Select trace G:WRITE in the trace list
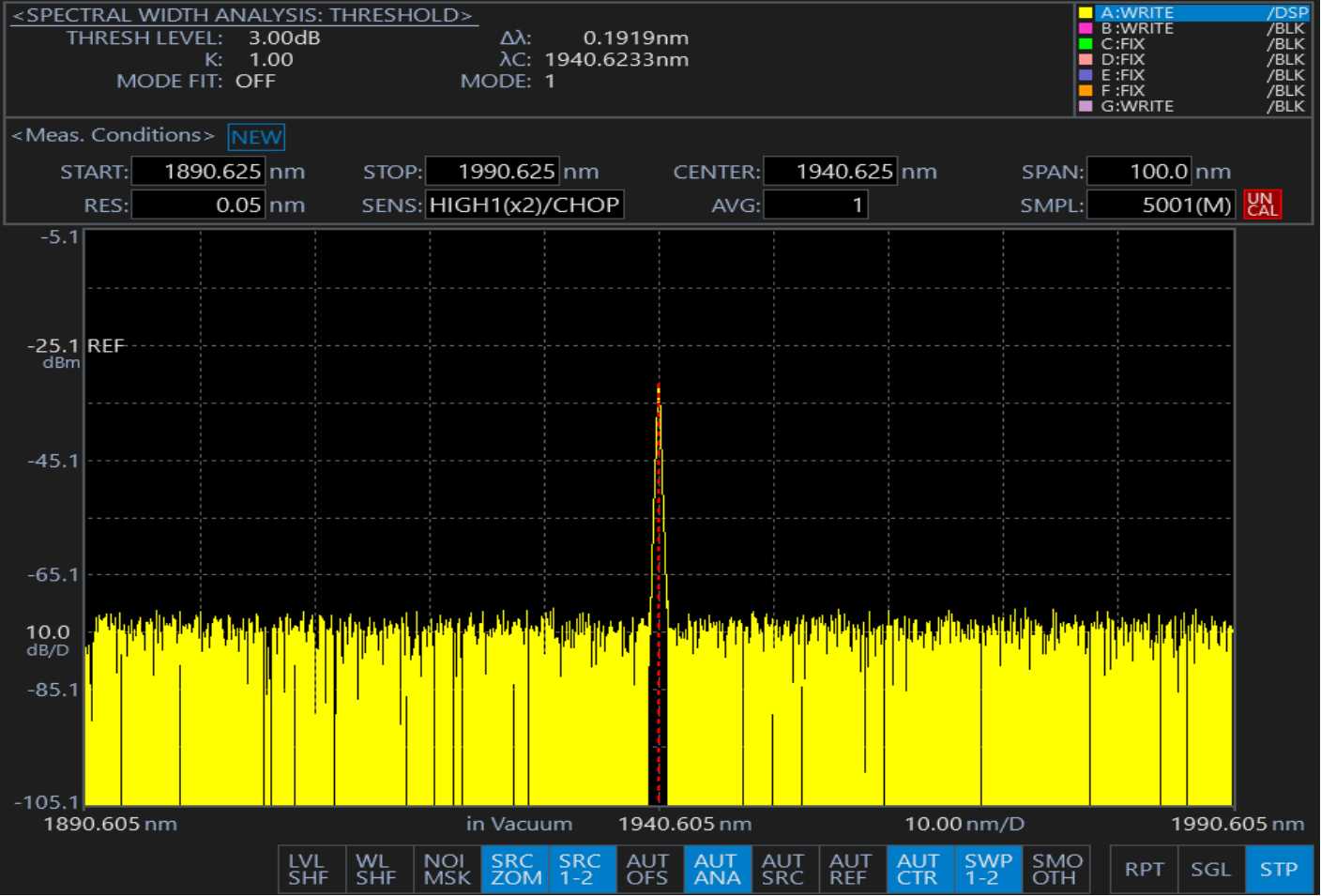The image size is (1321, 896). pos(1192,106)
